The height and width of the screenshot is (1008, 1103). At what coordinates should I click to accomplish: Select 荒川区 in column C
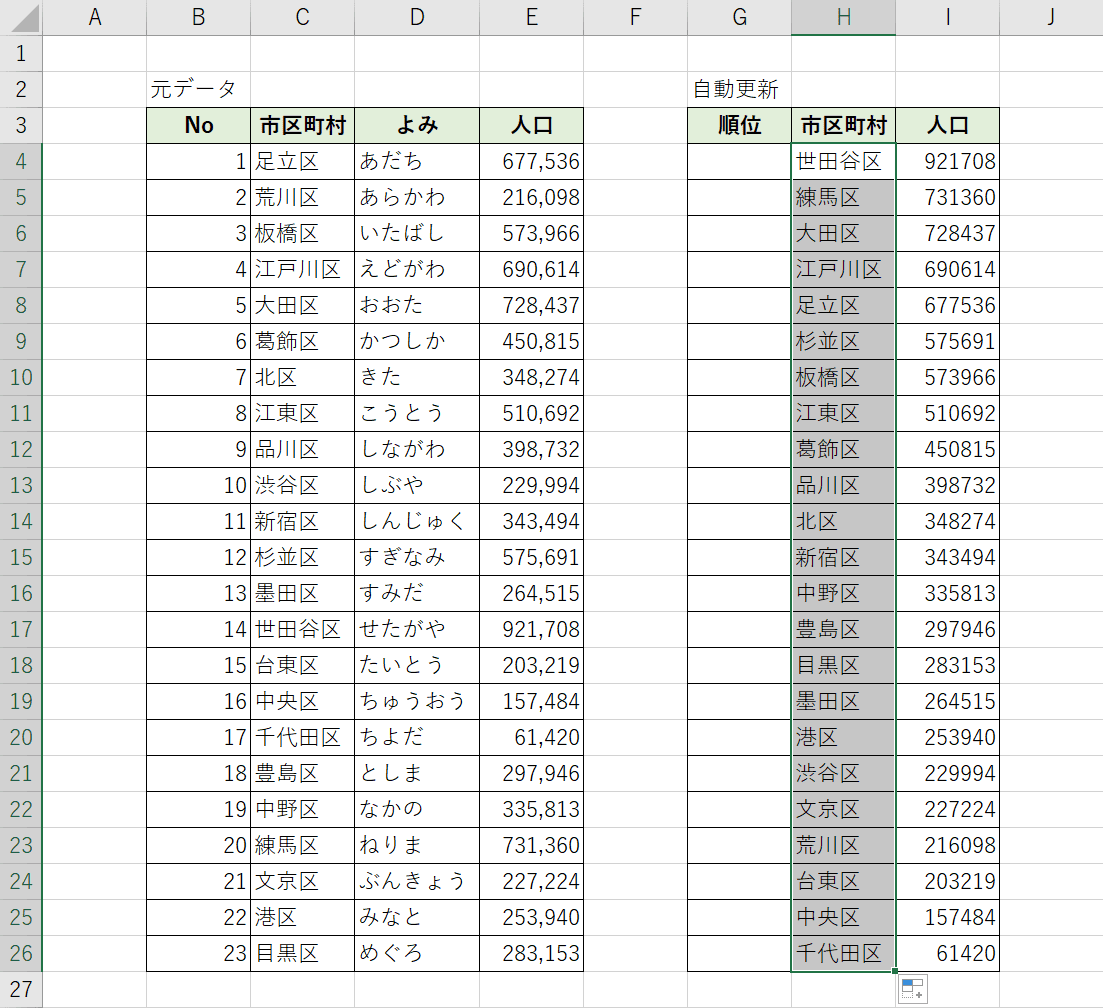[x=302, y=197]
